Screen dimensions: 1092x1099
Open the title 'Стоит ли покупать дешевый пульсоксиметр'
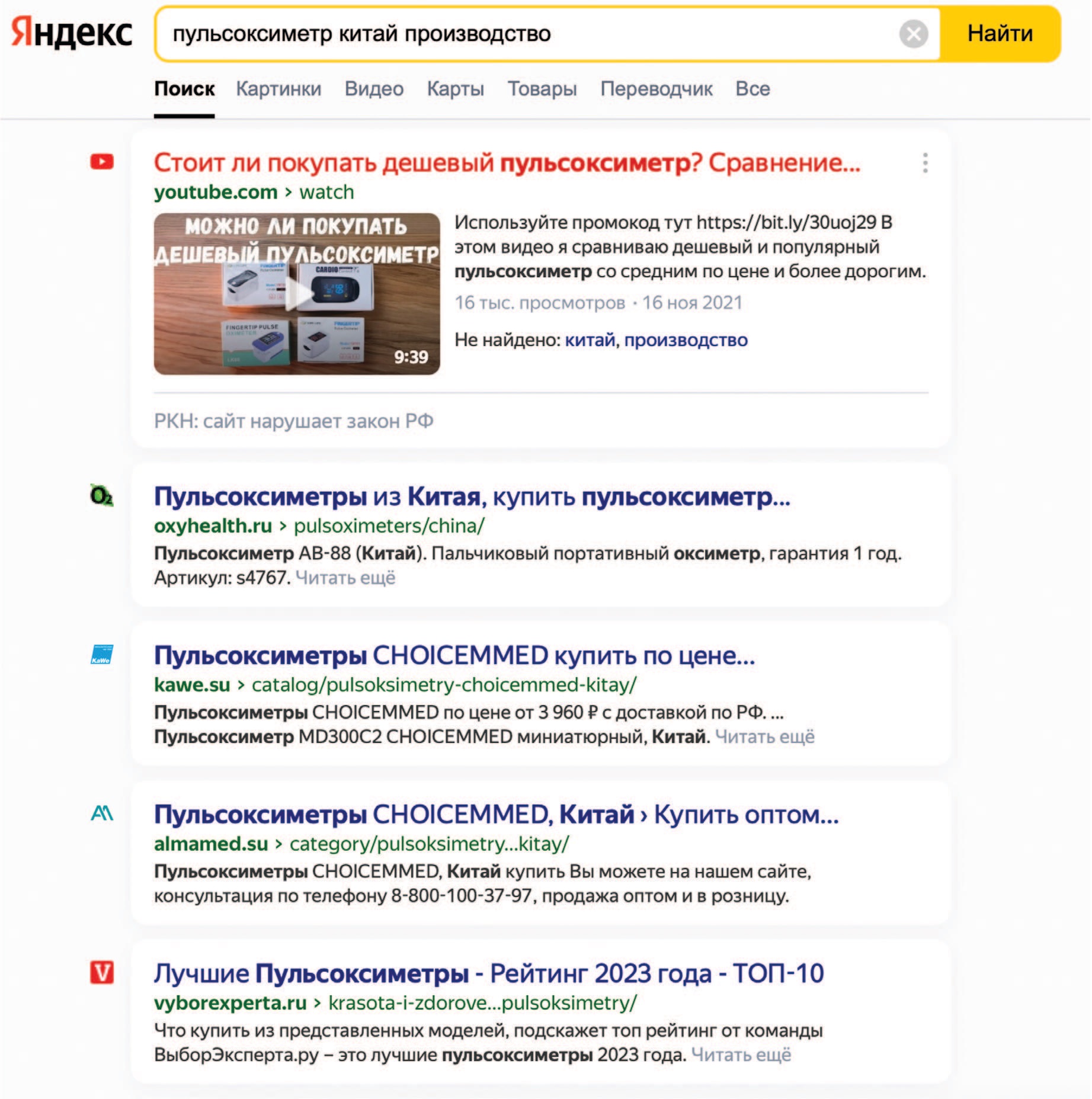click(x=507, y=162)
